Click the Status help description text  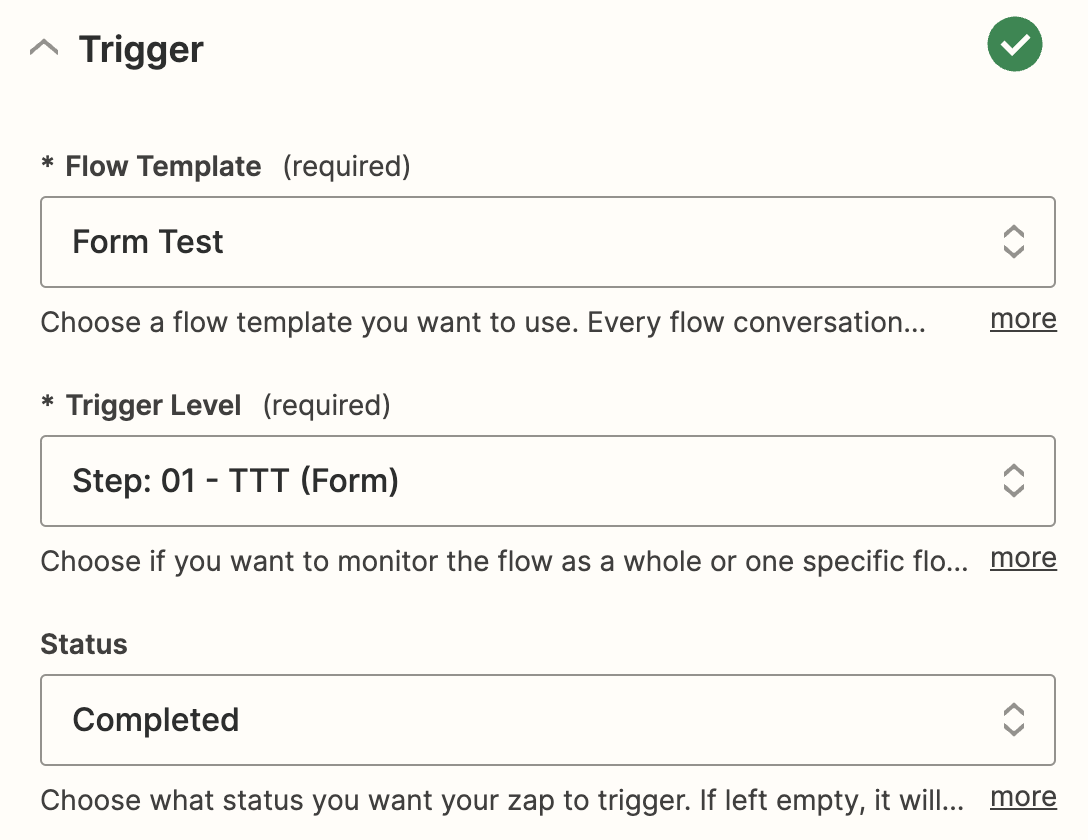click(x=502, y=800)
